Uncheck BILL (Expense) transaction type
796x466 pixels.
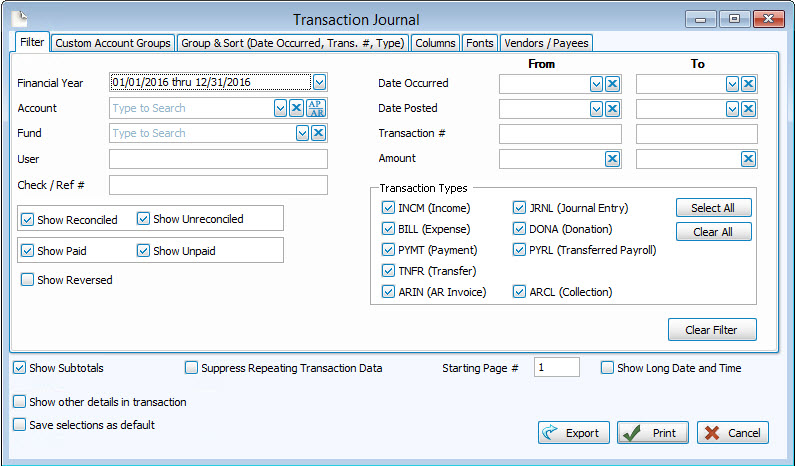tap(388, 229)
